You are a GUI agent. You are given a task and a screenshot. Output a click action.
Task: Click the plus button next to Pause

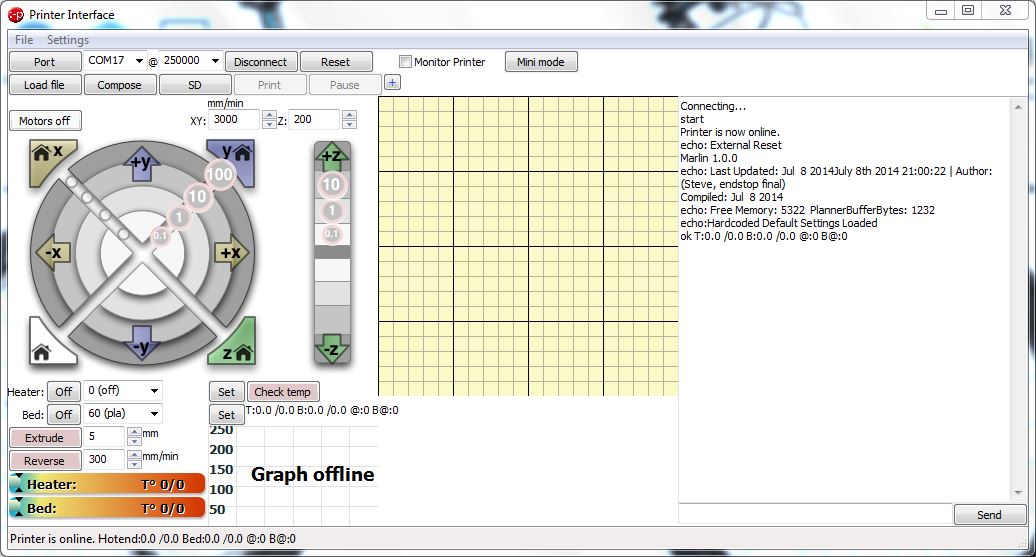point(392,83)
